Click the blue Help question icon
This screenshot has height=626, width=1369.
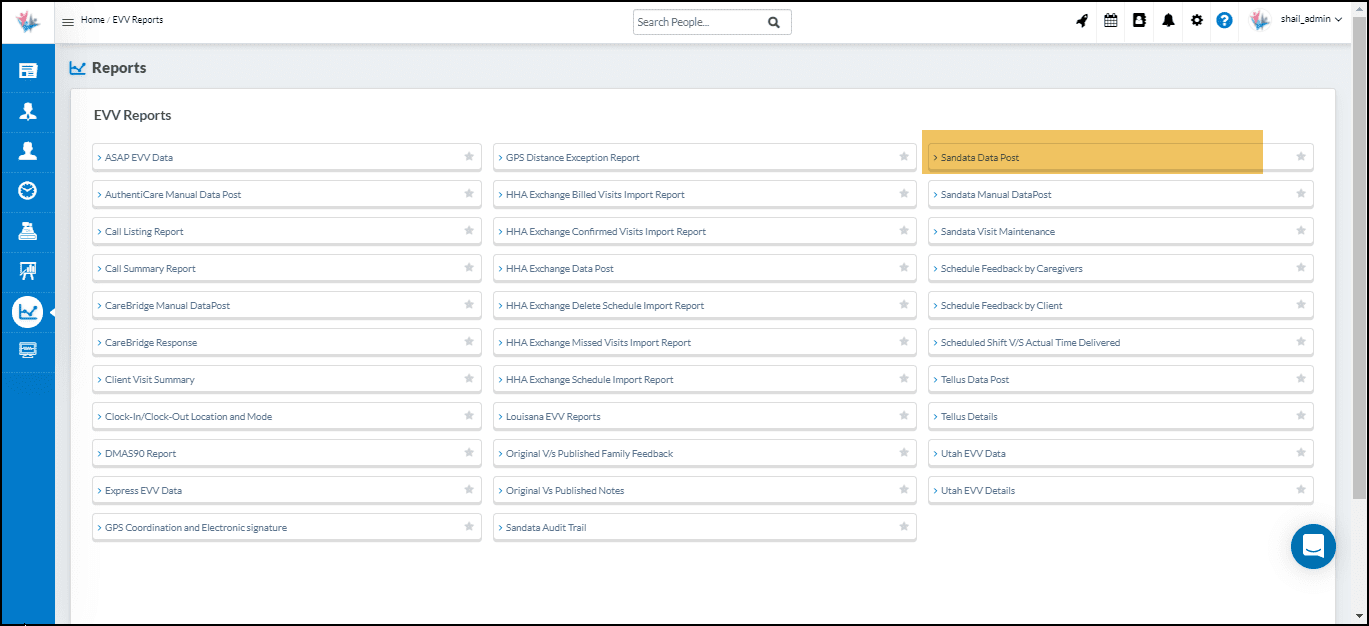[x=1224, y=21]
